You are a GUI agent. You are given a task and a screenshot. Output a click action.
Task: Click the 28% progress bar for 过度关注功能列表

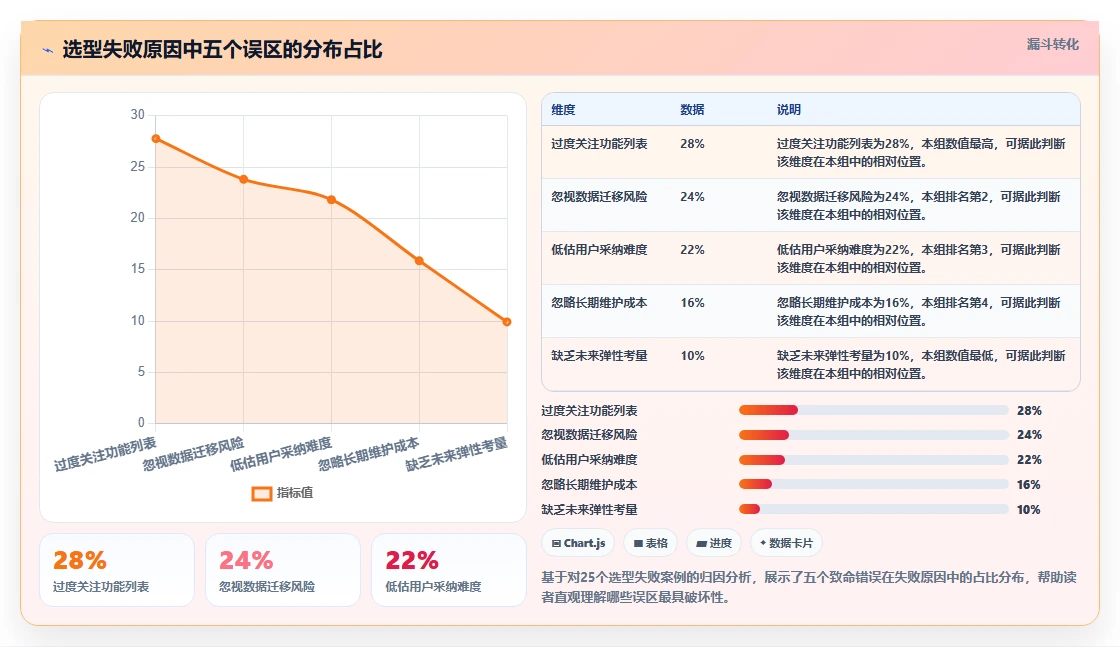point(874,410)
